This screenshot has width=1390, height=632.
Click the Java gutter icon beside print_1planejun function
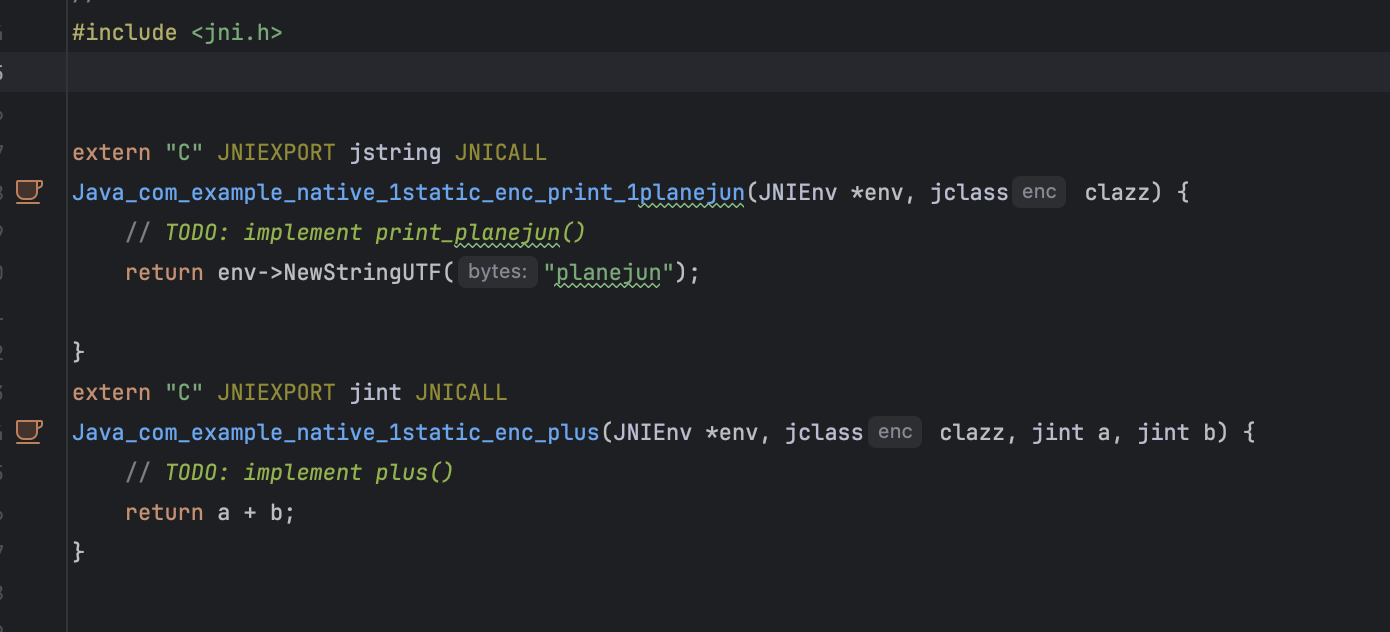[x=29, y=191]
